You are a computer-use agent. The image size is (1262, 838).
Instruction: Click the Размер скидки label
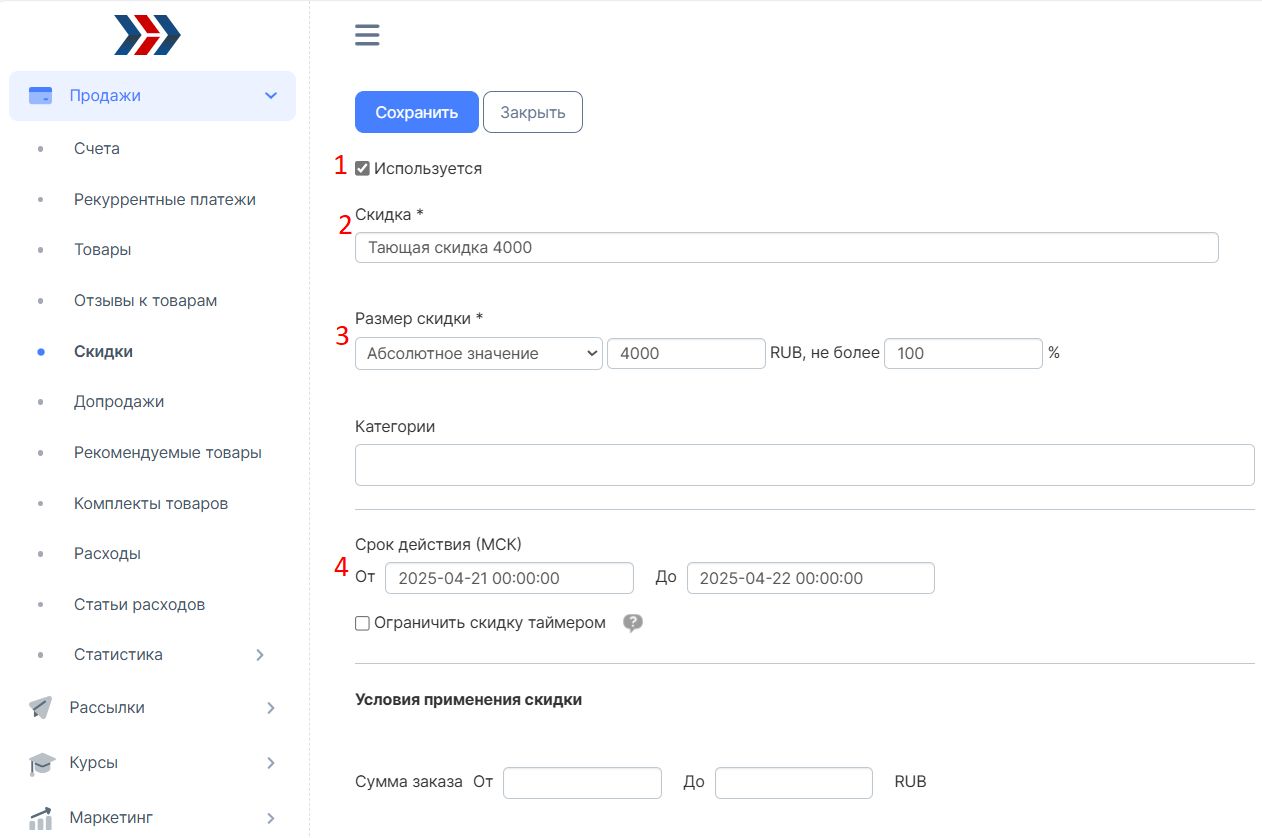point(419,319)
